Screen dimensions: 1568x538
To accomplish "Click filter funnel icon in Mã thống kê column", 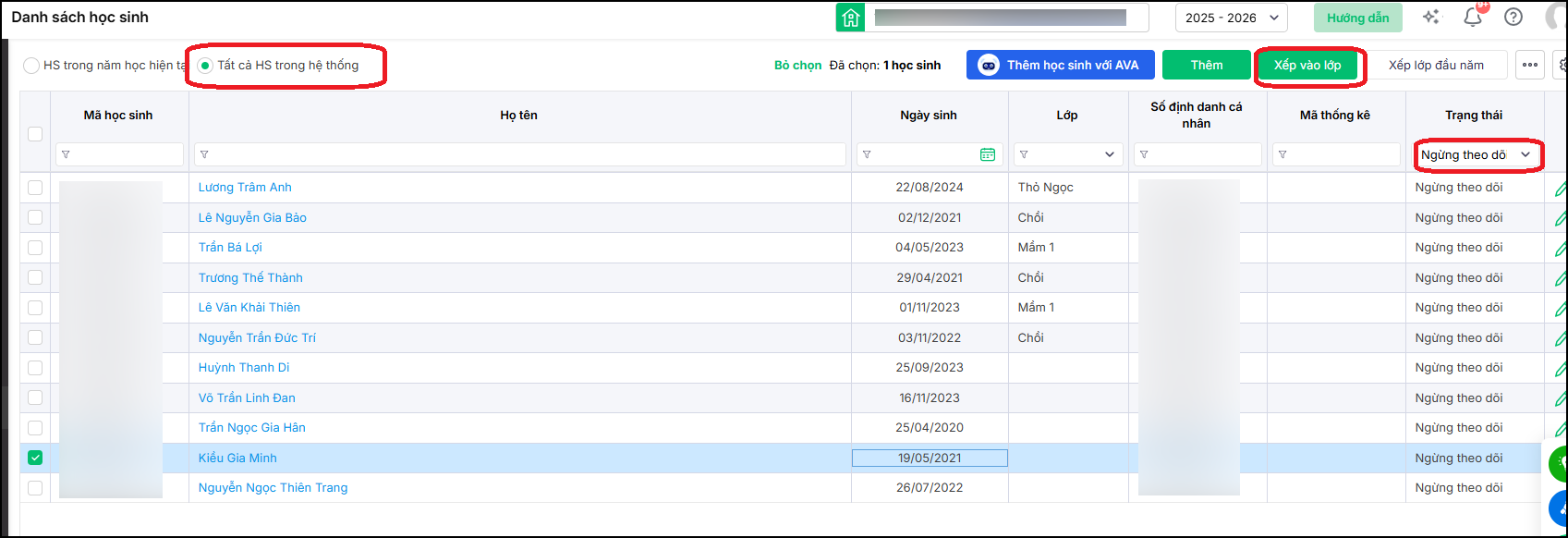I will [1282, 154].
